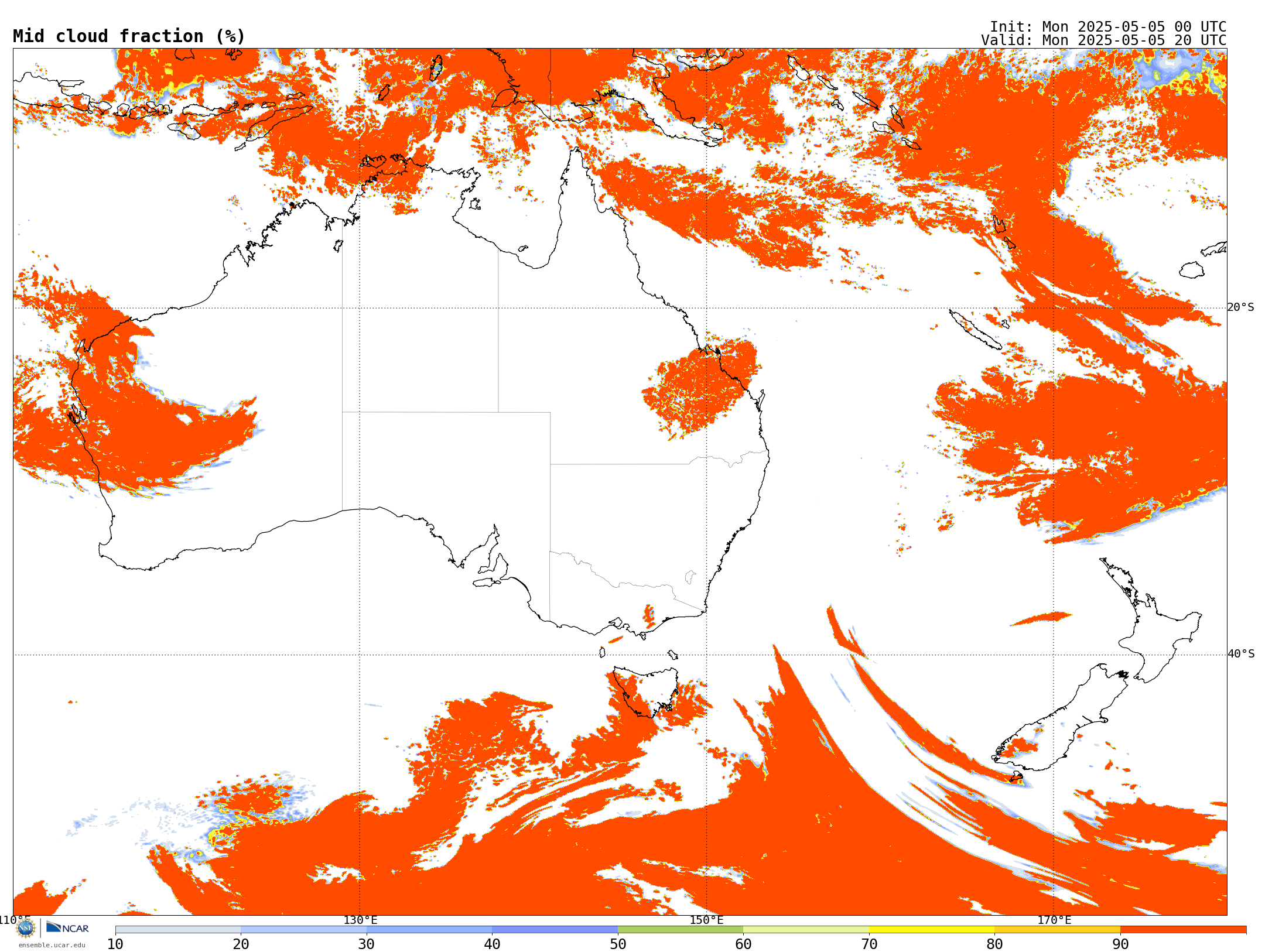This screenshot has width=1265, height=952.
Task: Click the NCAR logo
Action: click(x=67, y=927)
